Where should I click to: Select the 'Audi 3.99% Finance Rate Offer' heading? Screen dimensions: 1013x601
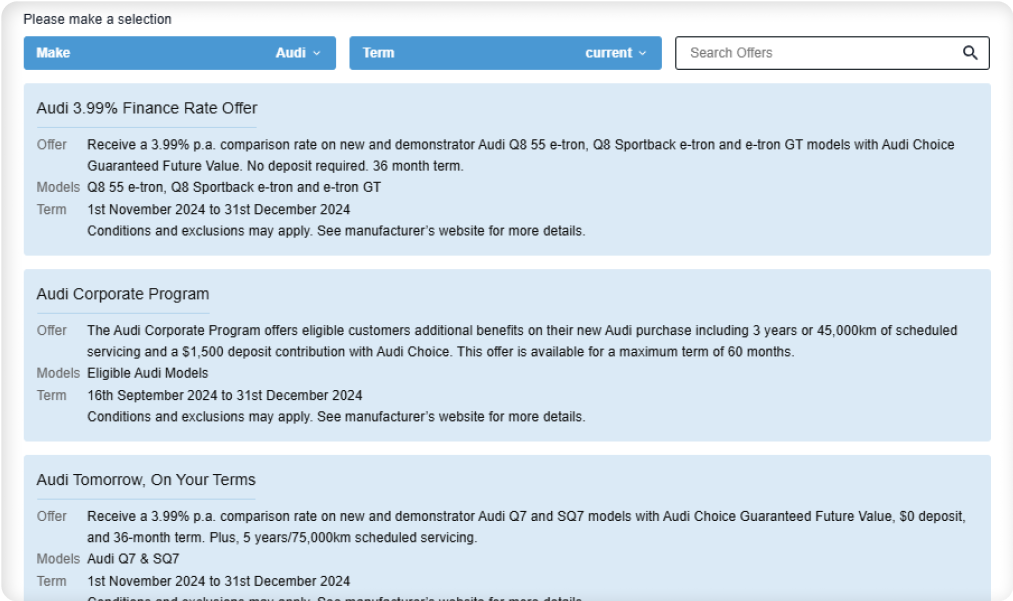147,108
